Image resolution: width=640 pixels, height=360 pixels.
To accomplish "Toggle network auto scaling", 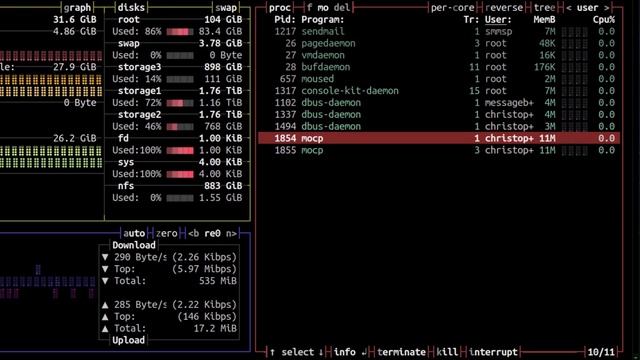I will 134,233.
